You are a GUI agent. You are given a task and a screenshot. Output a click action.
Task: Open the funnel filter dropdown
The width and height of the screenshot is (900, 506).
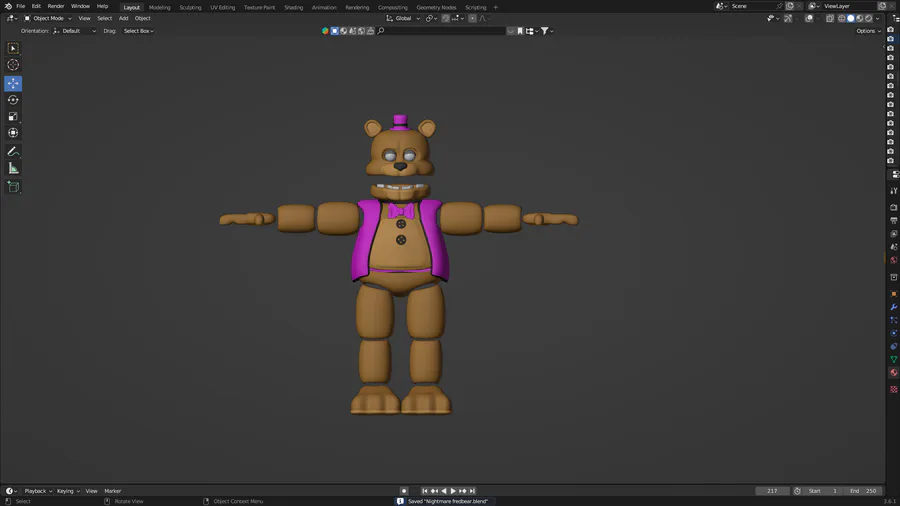tap(547, 31)
